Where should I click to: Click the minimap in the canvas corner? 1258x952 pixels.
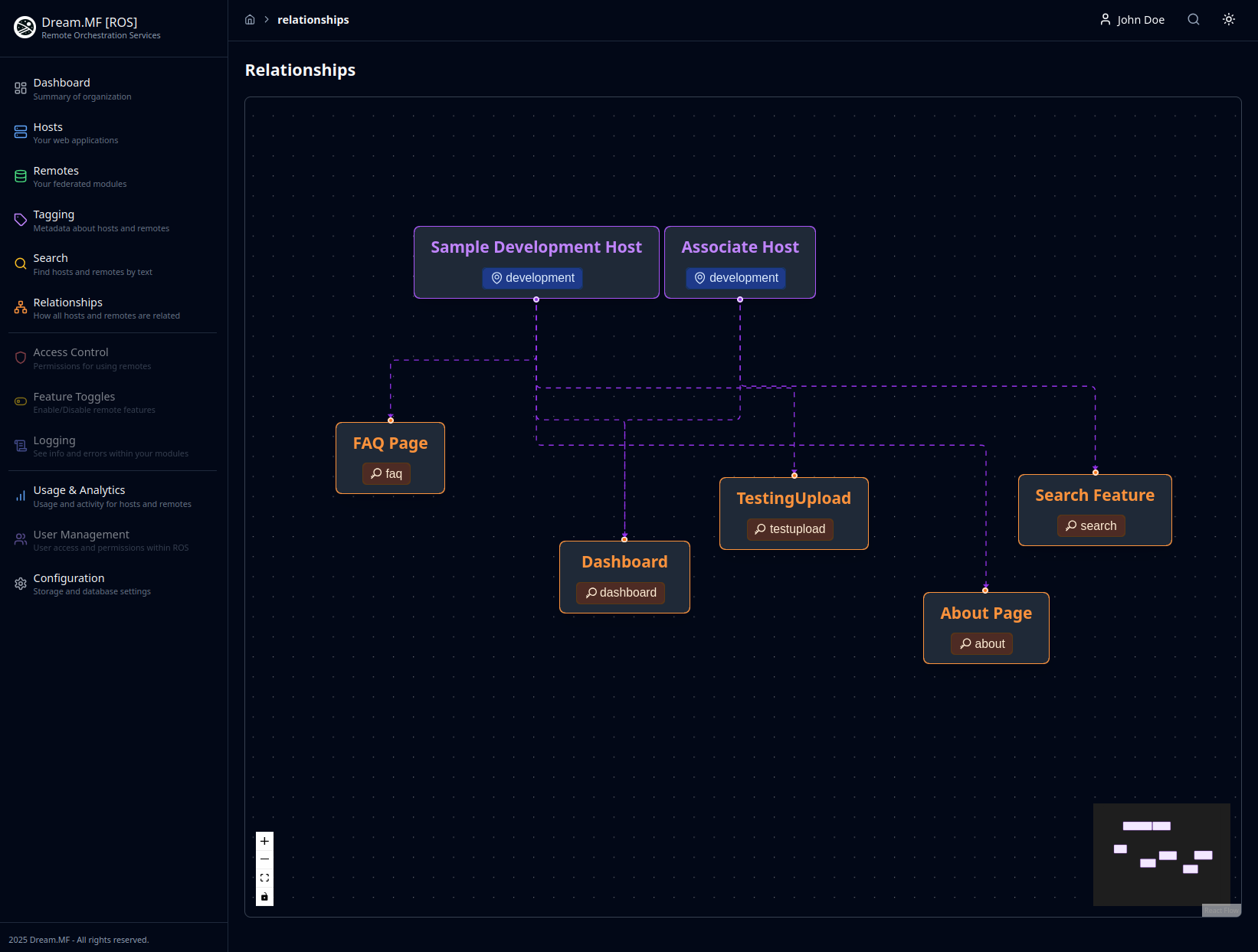click(x=1161, y=854)
